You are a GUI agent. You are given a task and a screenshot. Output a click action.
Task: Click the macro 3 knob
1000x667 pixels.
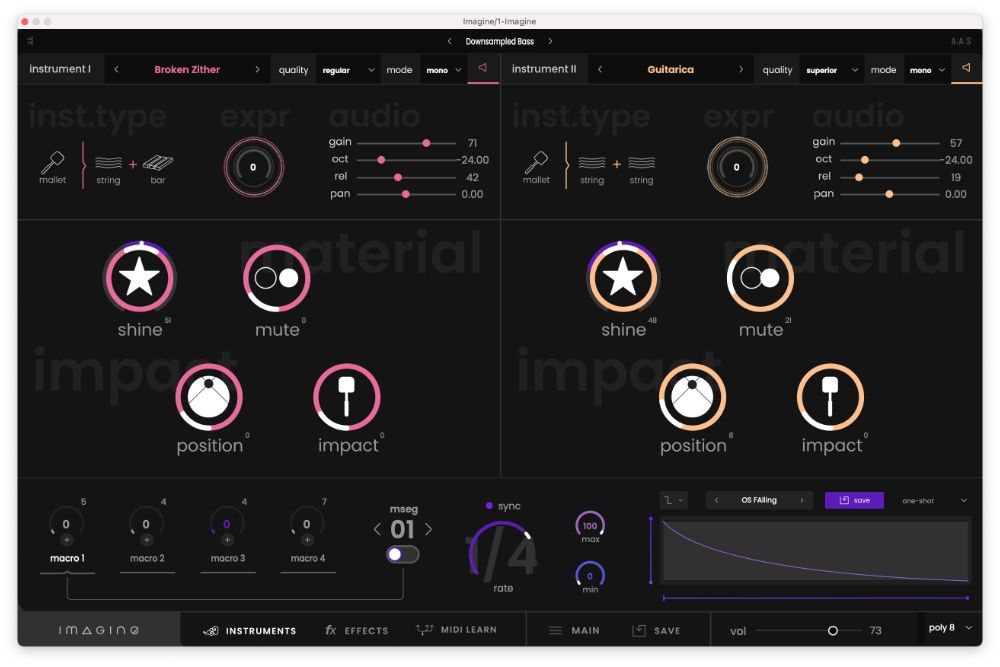click(227, 523)
